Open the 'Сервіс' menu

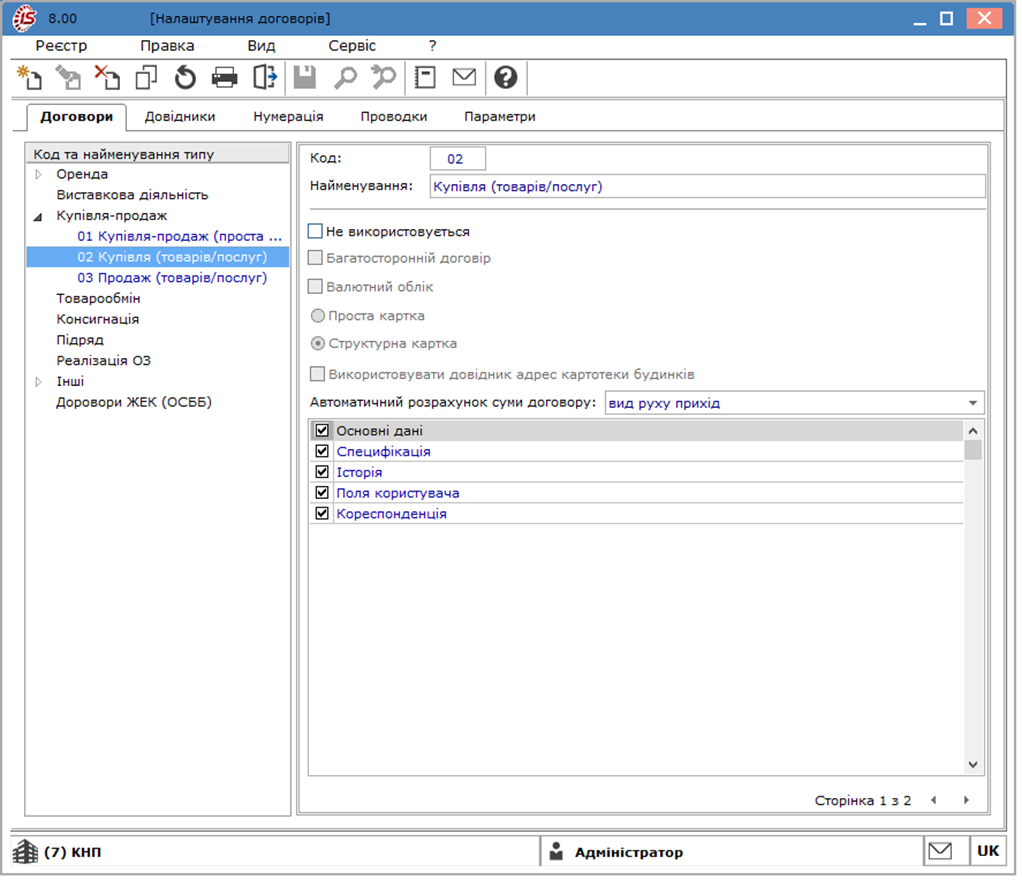click(352, 46)
